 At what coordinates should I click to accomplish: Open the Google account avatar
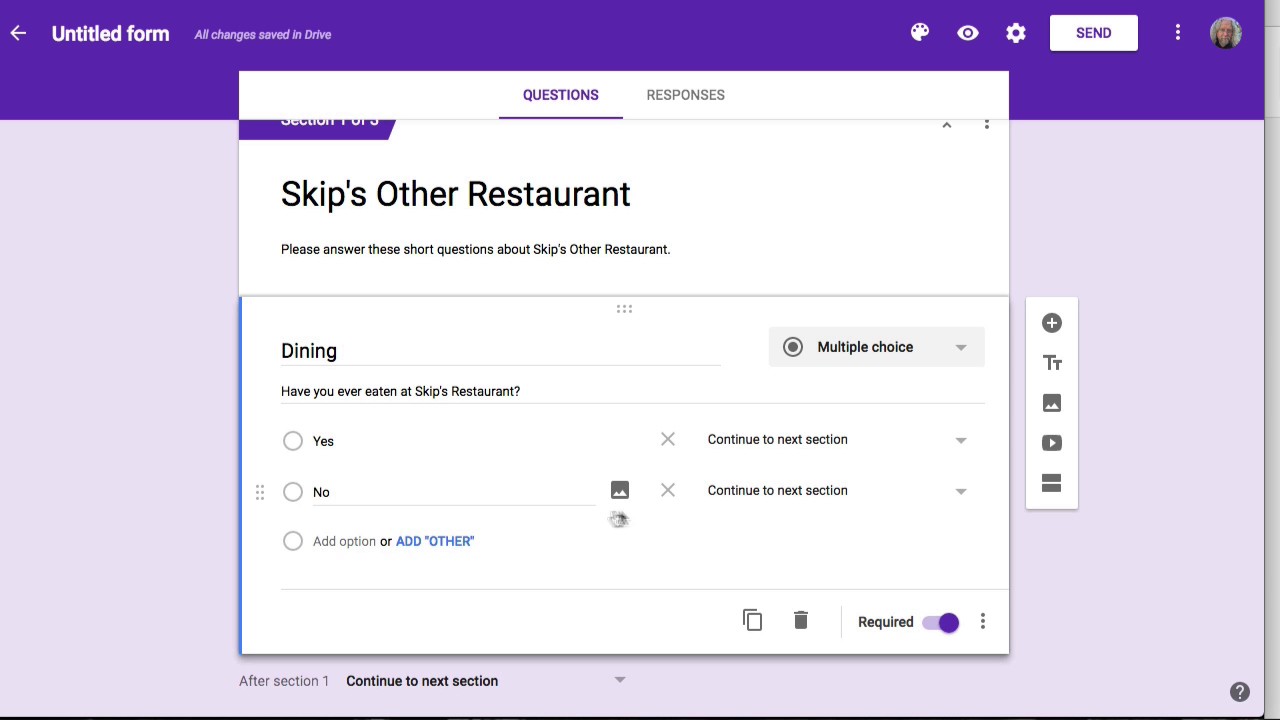[1225, 33]
